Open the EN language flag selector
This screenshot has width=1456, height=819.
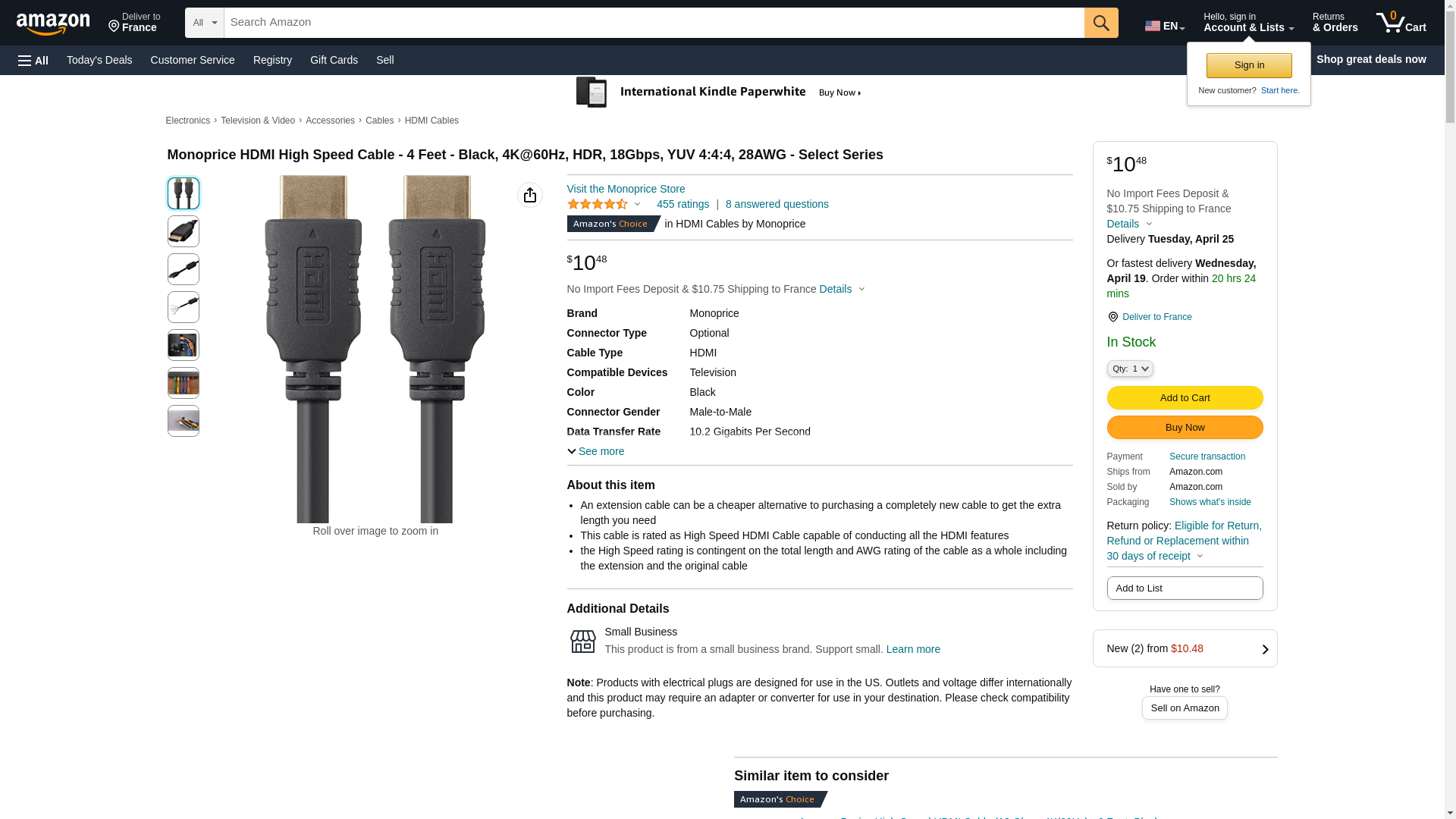[1164, 26]
